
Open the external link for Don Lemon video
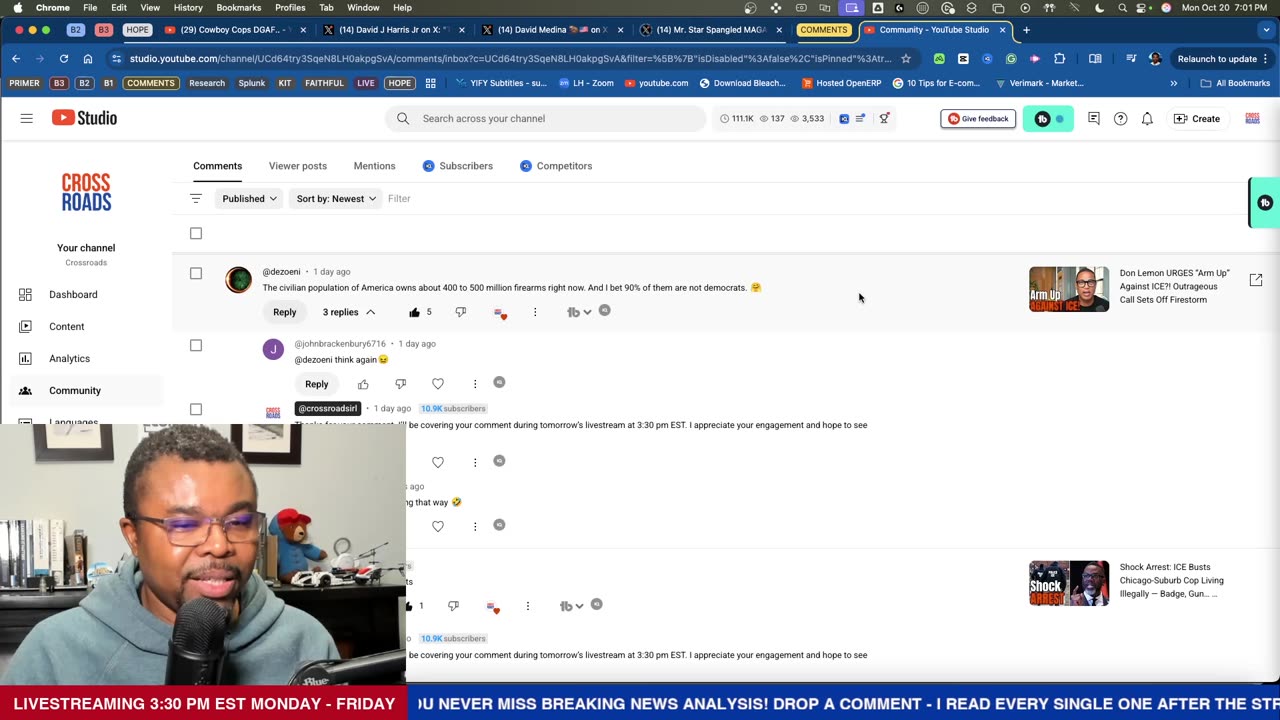[x=1256, y=280]
